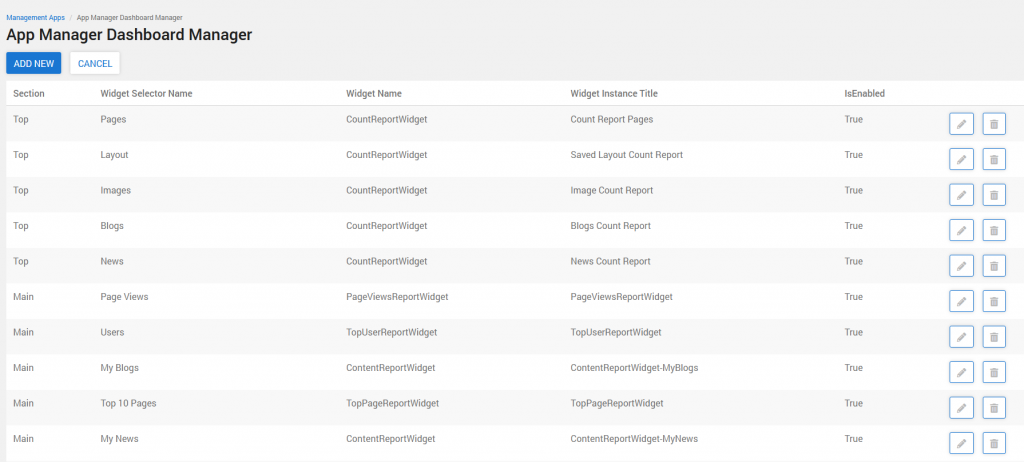Image resolution: width=1024 pixels, height=462 pixels.
Task: Click the CANCEL button
Action: click(x=95, y=63)
